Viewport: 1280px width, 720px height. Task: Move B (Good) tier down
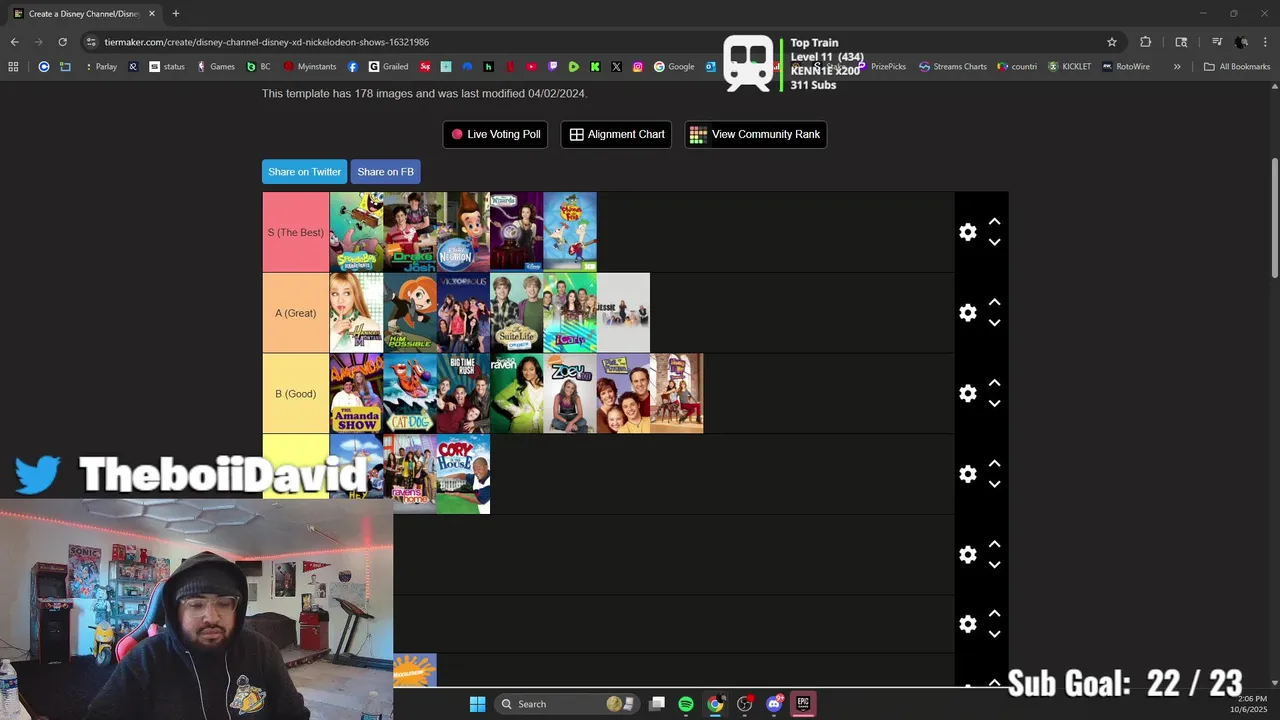994,404
